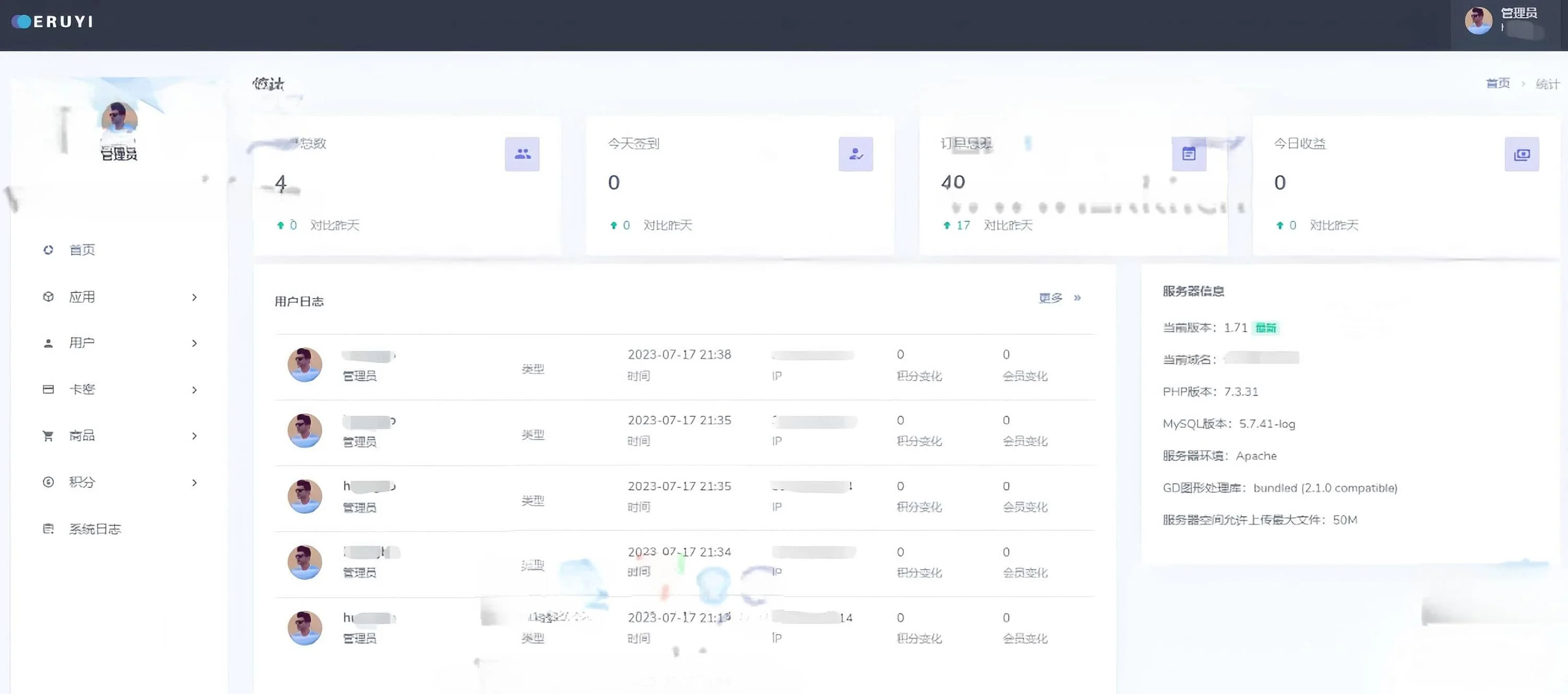Click the earnings icon on 今日收益 card

[x=1521, y=154]
